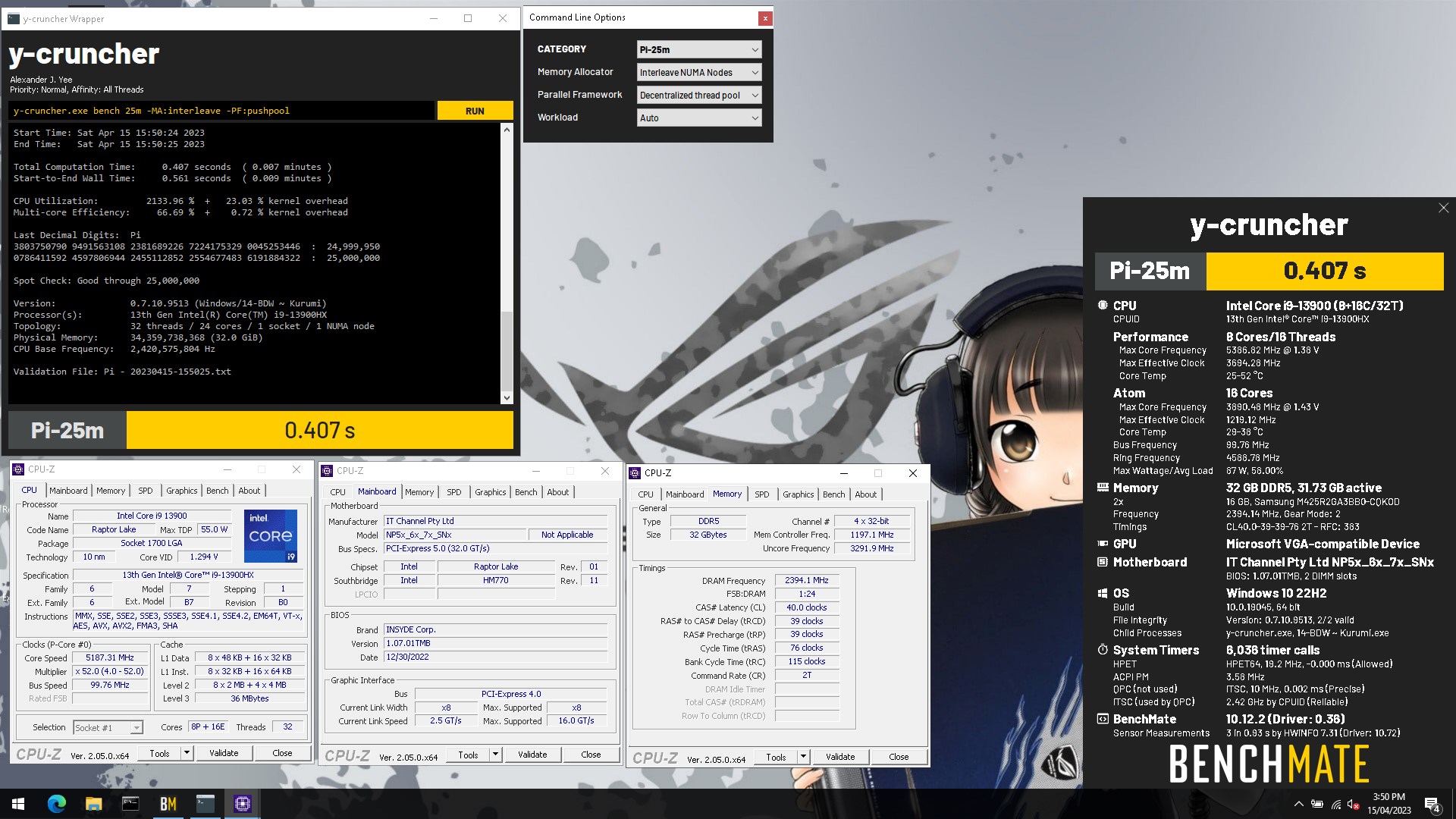The image size is (1456, 819).
Task: Click the network icon in system tray
Action: pyautogui.click(x=1336, y=804)
